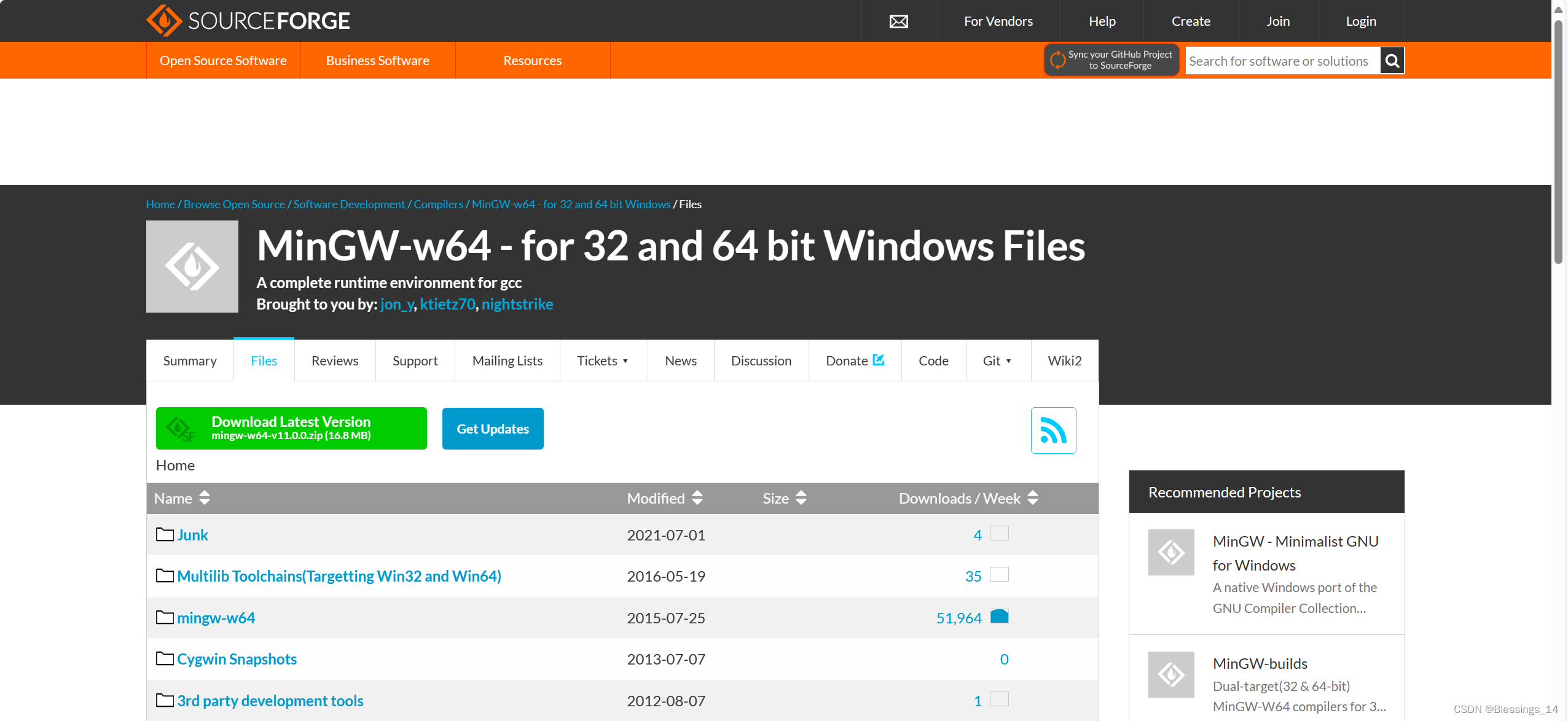Open the Reviews tab
1568x721 pixels.
[335, 360]
